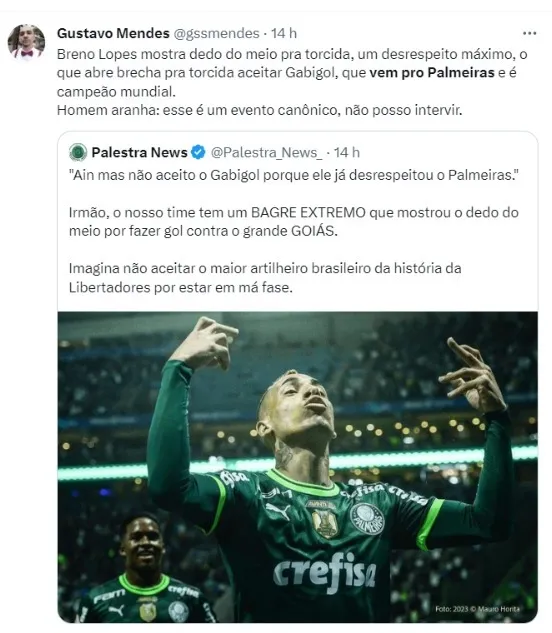
Task: Click the 'BAGRE EXTREMO' paragraph in quote
Action: point(294,222)
